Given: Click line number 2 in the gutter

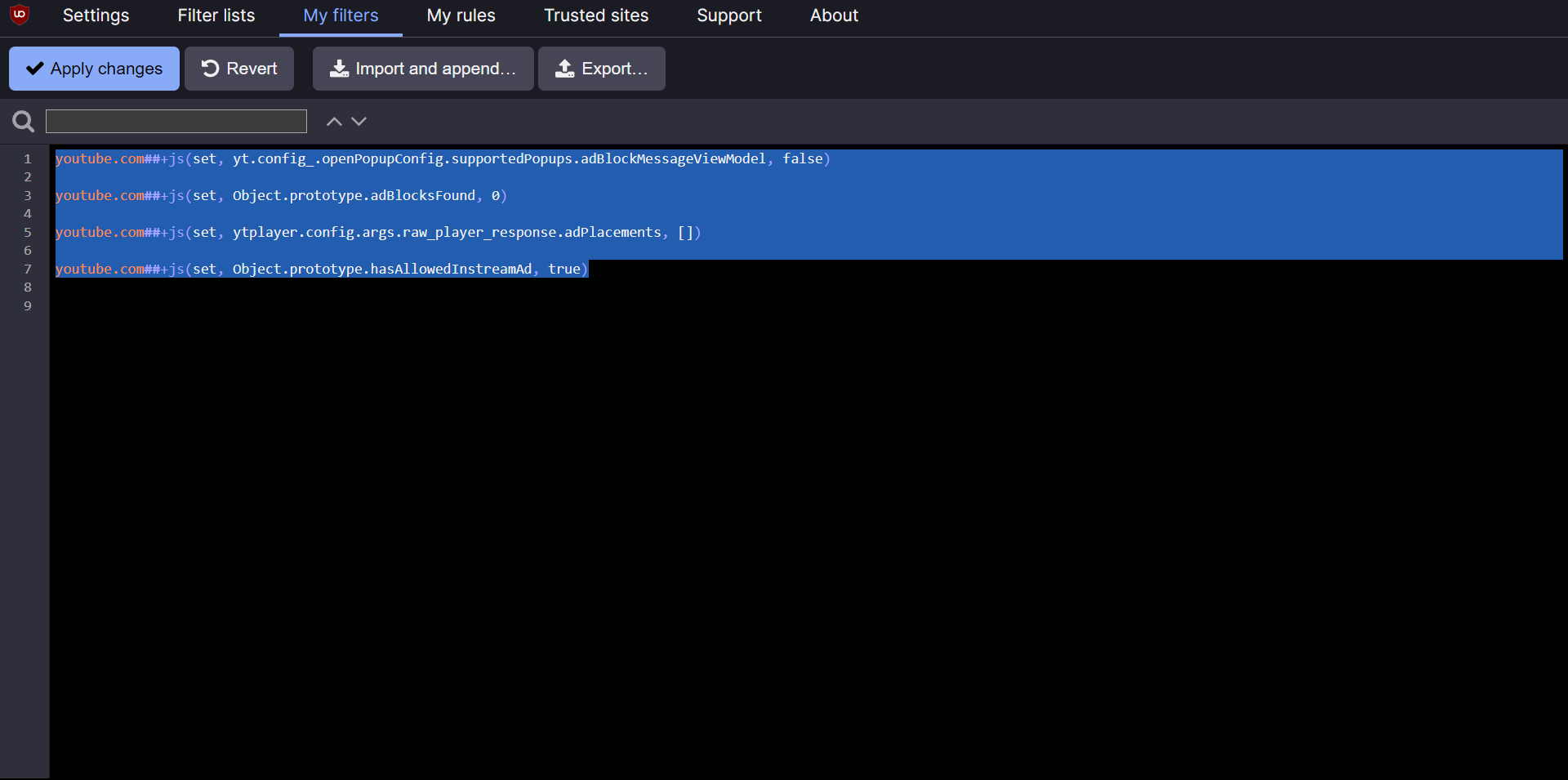Looking at the screenshot, I should (28, 176).
